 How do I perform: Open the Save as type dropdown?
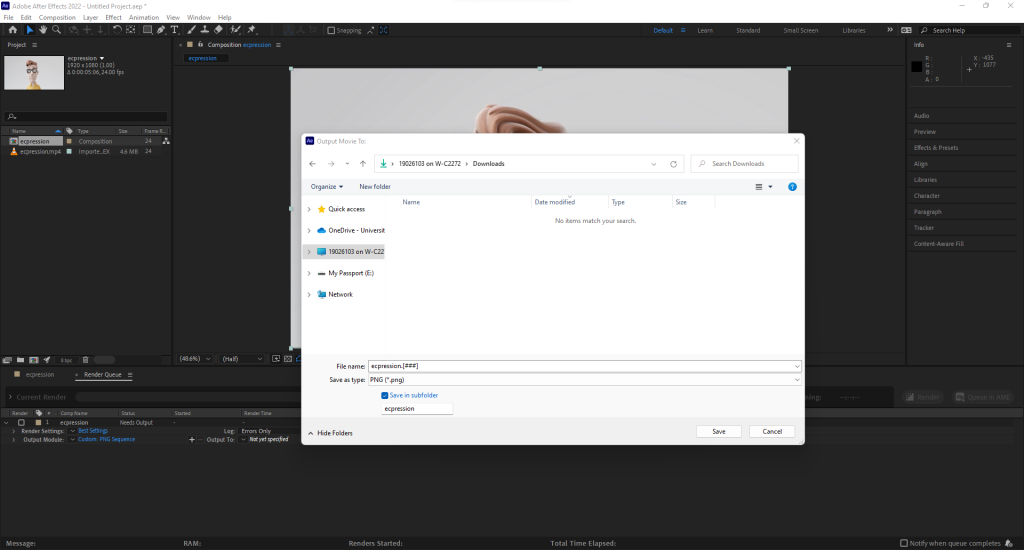click(x=797, y=380)
